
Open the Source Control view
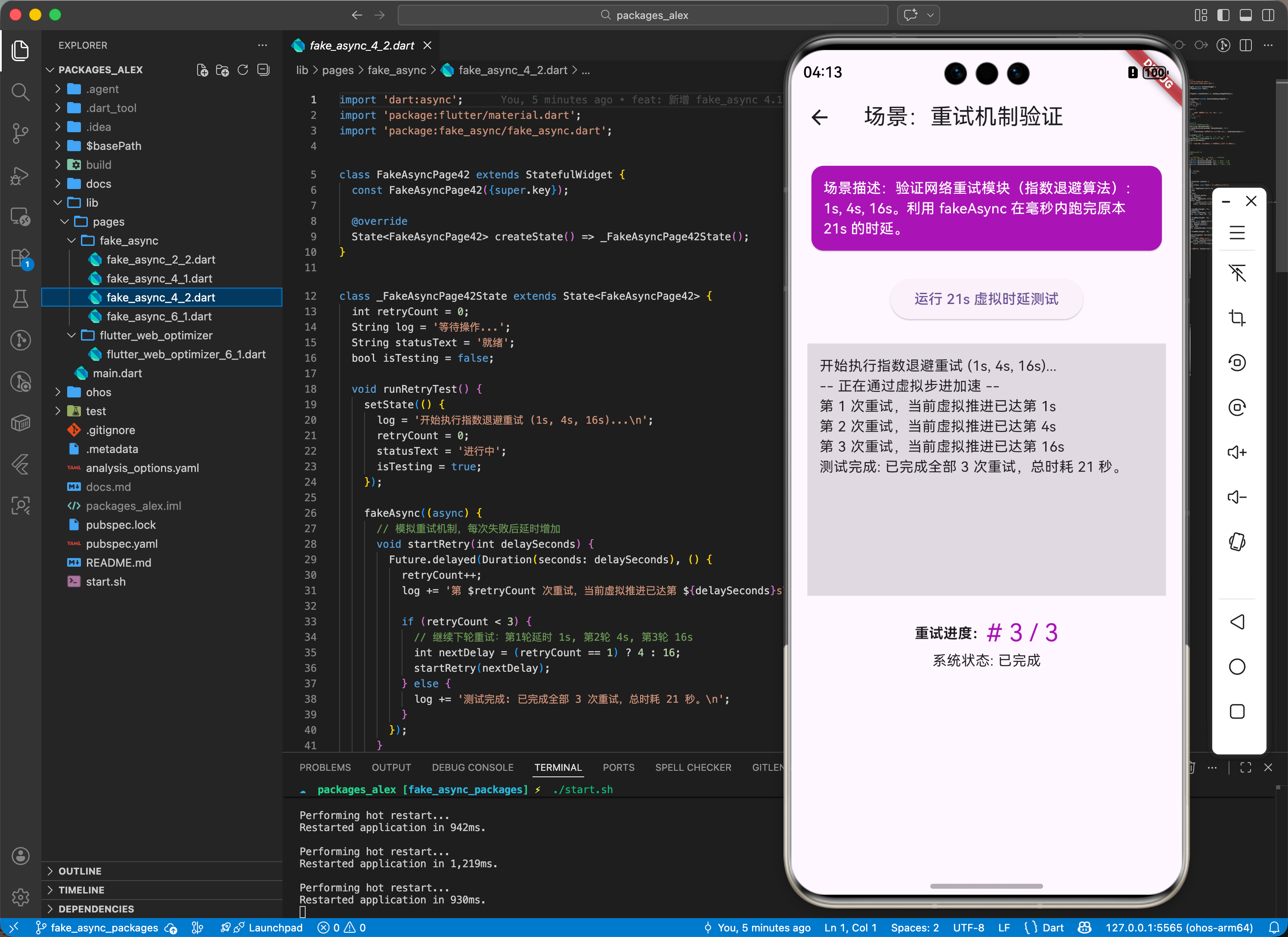point(20,133)
